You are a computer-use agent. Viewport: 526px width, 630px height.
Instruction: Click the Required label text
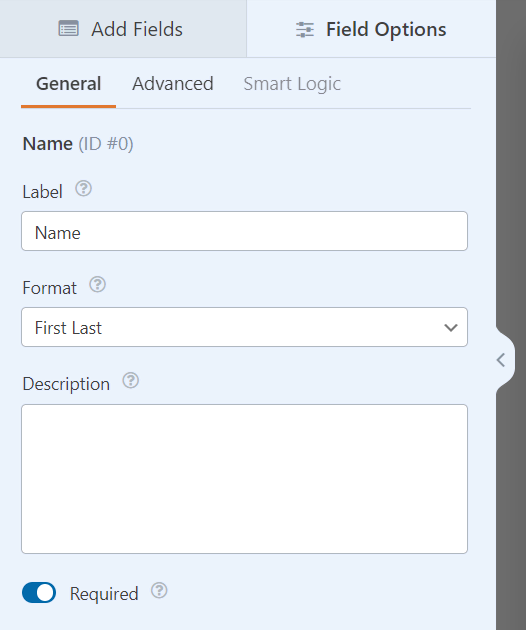[x=104, y=594]
